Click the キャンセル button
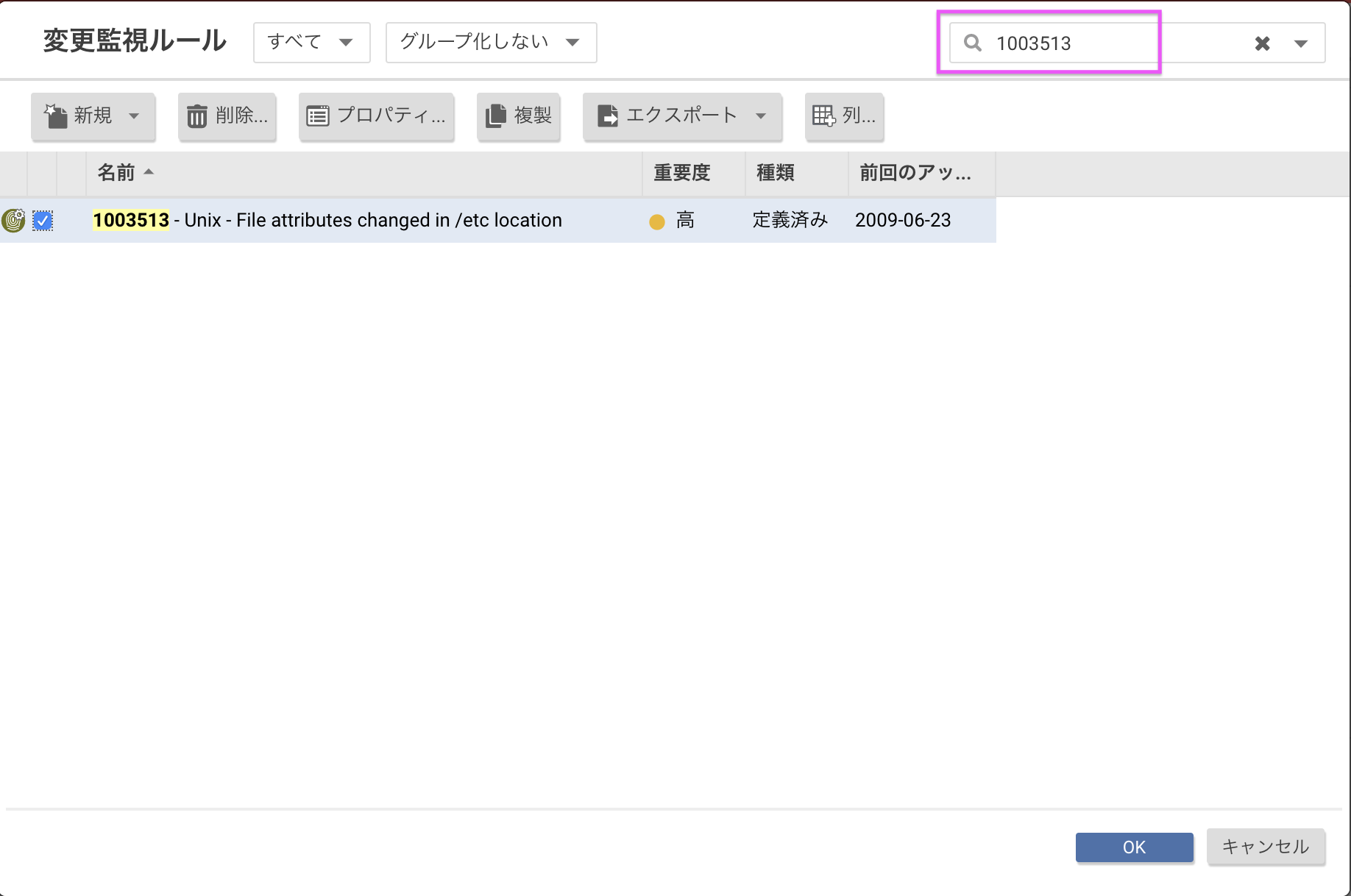 pyautogui.click(x=1265, y=847)
